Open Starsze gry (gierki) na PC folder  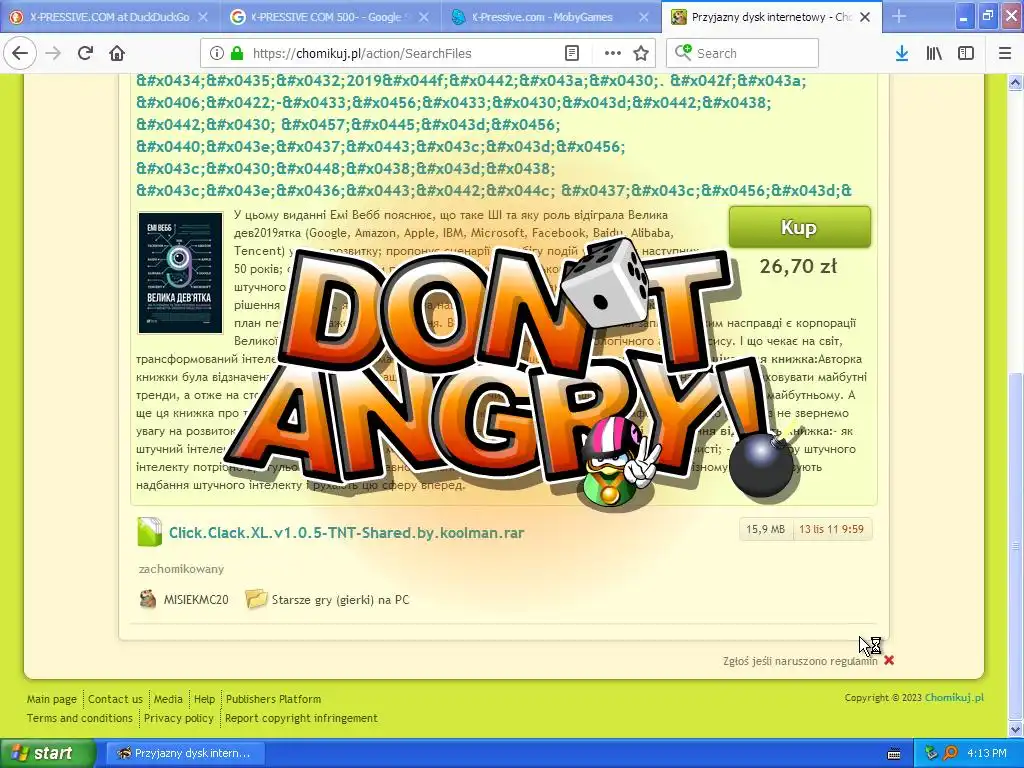(x=340, y=600)
